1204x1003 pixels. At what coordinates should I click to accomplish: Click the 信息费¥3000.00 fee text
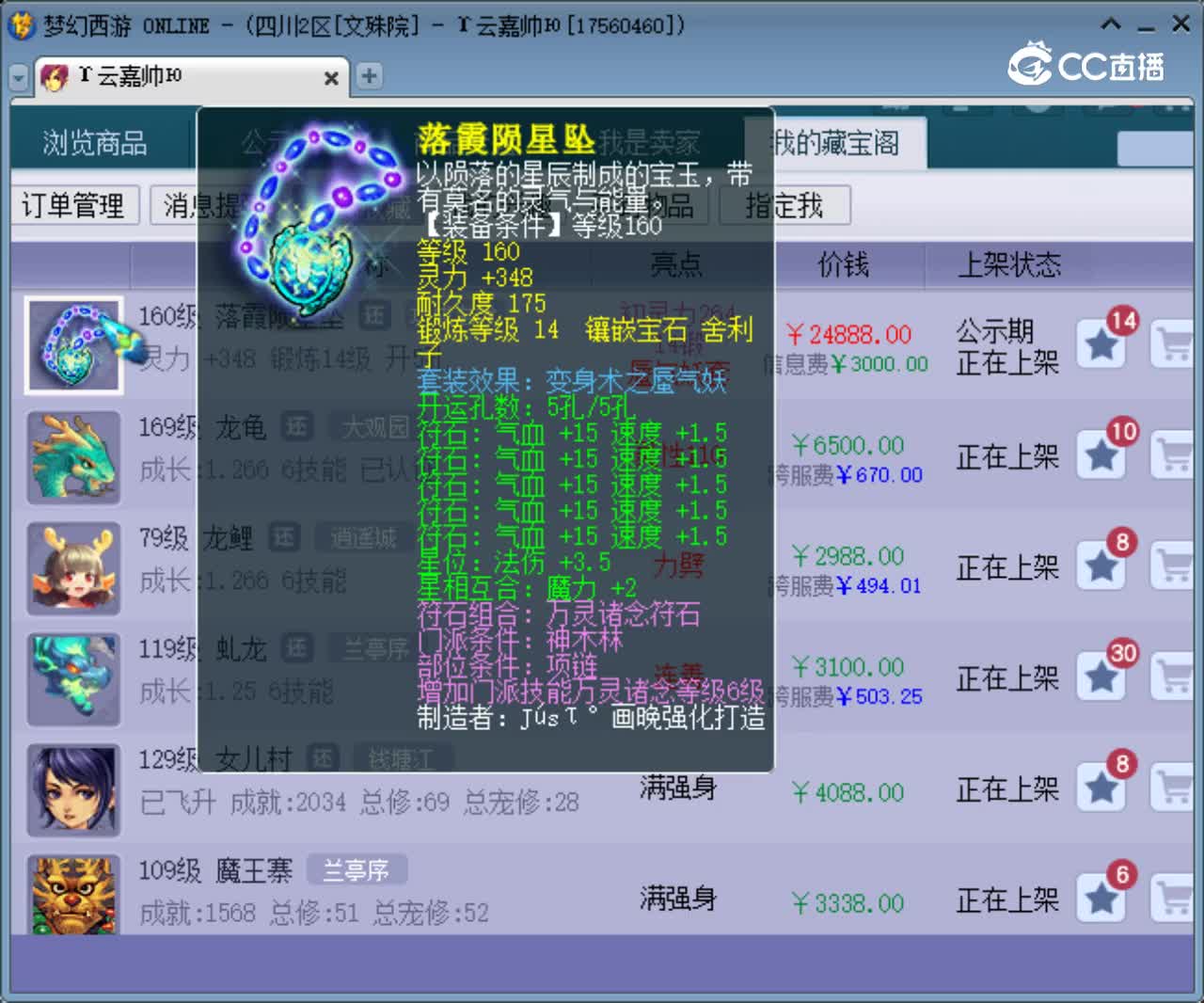(x=845, y=364)
